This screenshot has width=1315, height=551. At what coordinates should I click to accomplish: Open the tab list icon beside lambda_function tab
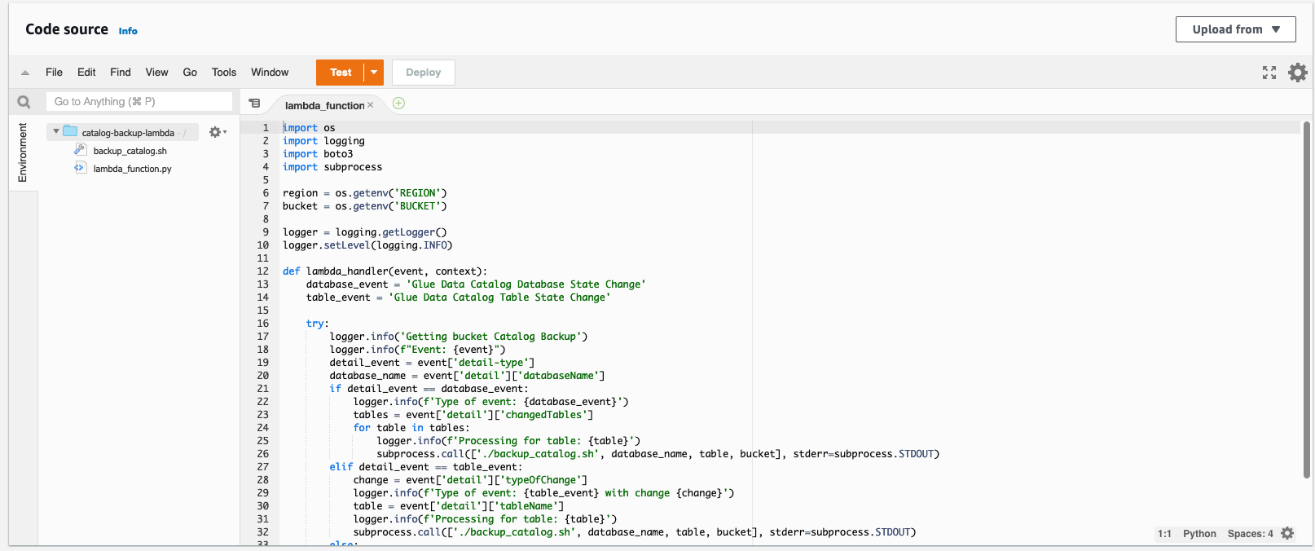click(x=254, y=103)
